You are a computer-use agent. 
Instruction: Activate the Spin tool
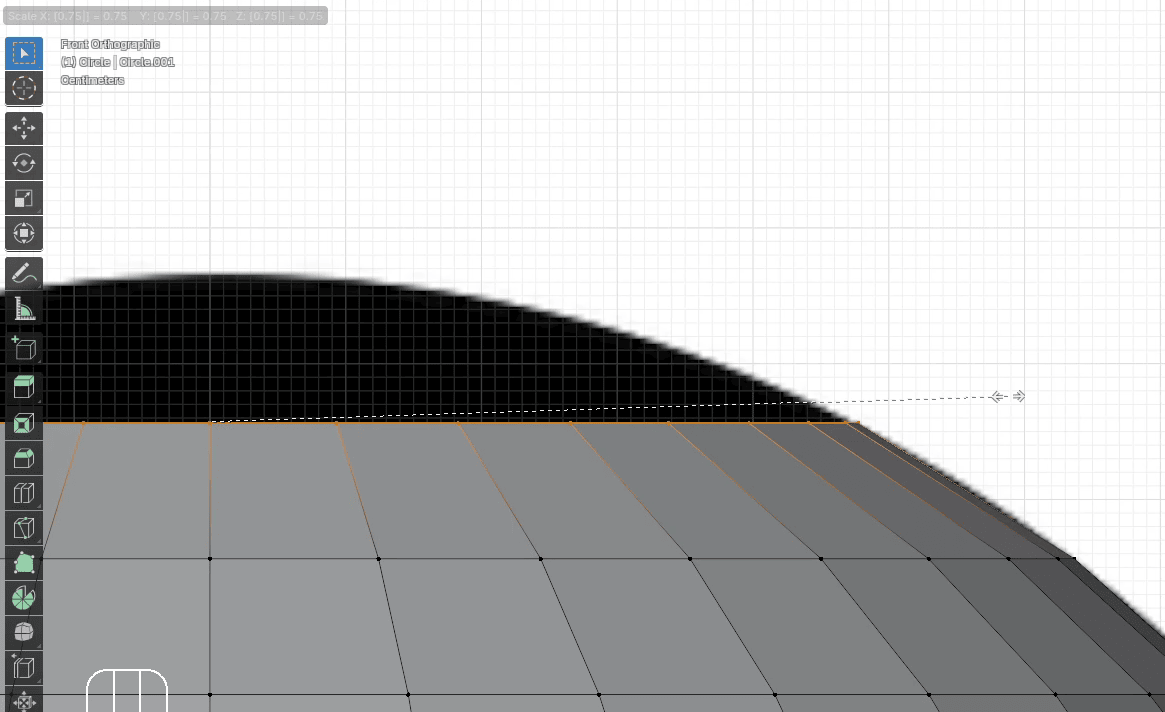click(24, 598)
